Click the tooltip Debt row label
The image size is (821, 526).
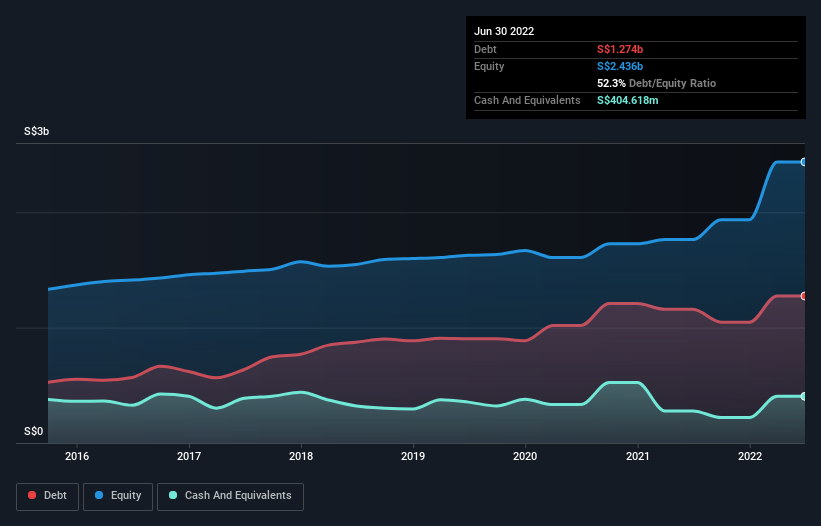(485, 49)
